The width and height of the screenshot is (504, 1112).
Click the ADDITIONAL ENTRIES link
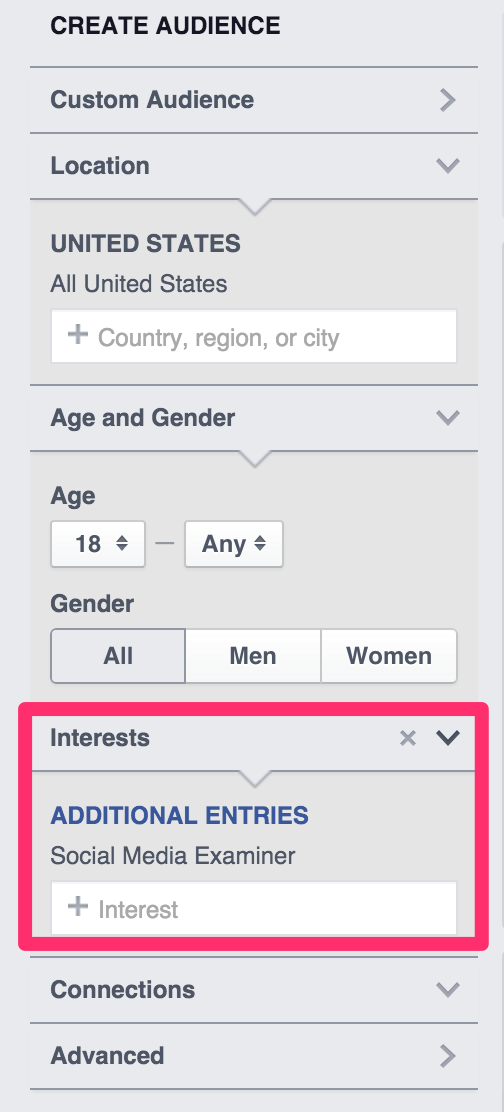[179, 816]
